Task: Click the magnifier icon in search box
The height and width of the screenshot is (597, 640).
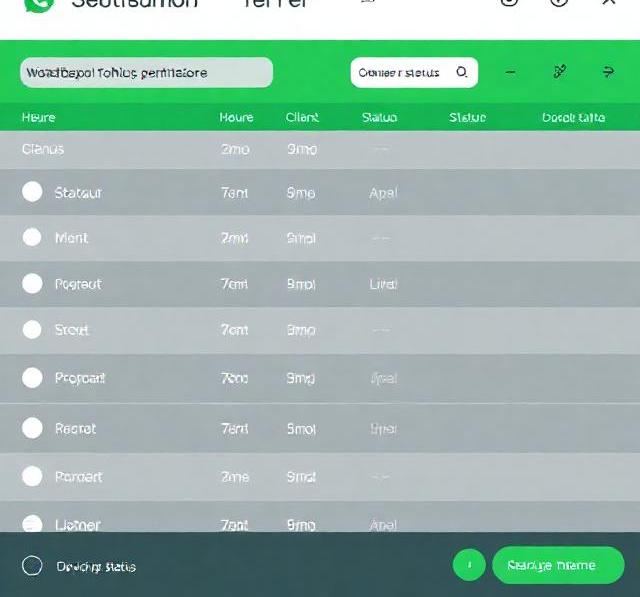Action: pos(461,72)
